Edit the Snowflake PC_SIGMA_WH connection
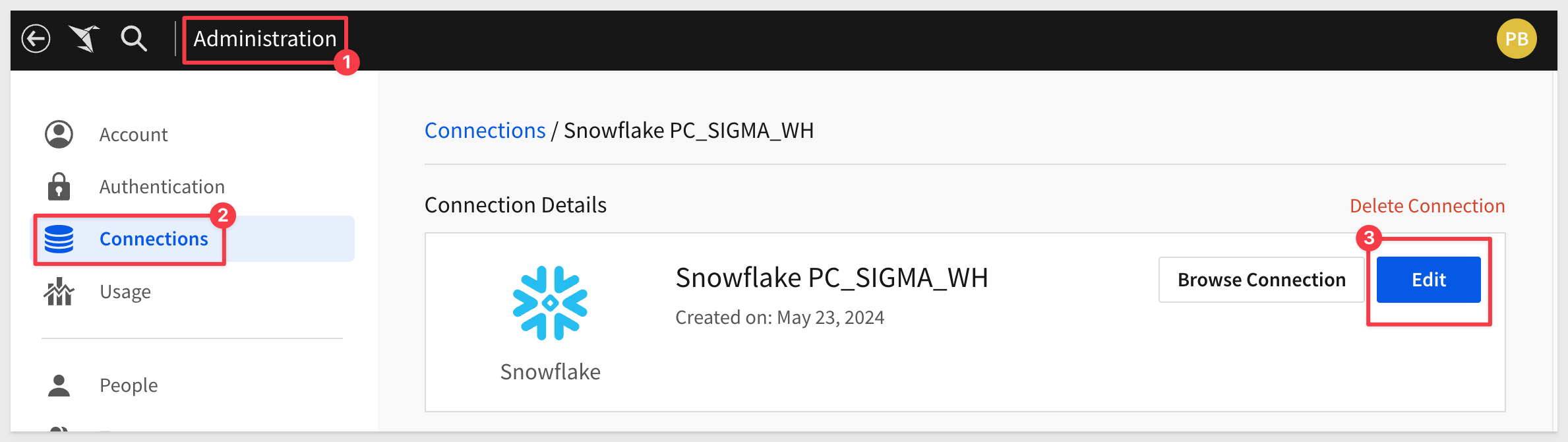This screenshot has width=1568, height=442. click(x=1428, y=280)
